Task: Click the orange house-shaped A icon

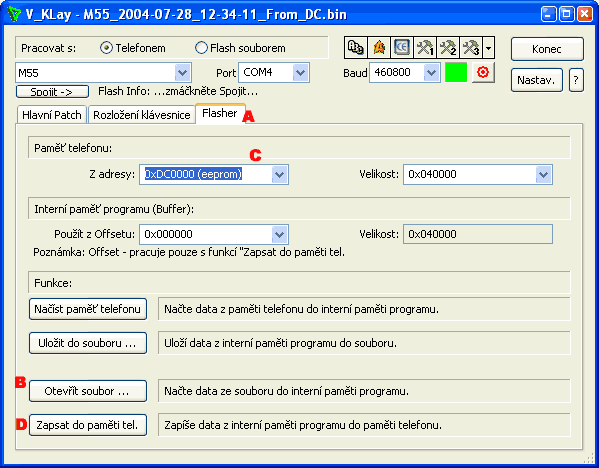Action: click(x=379, y=48)
